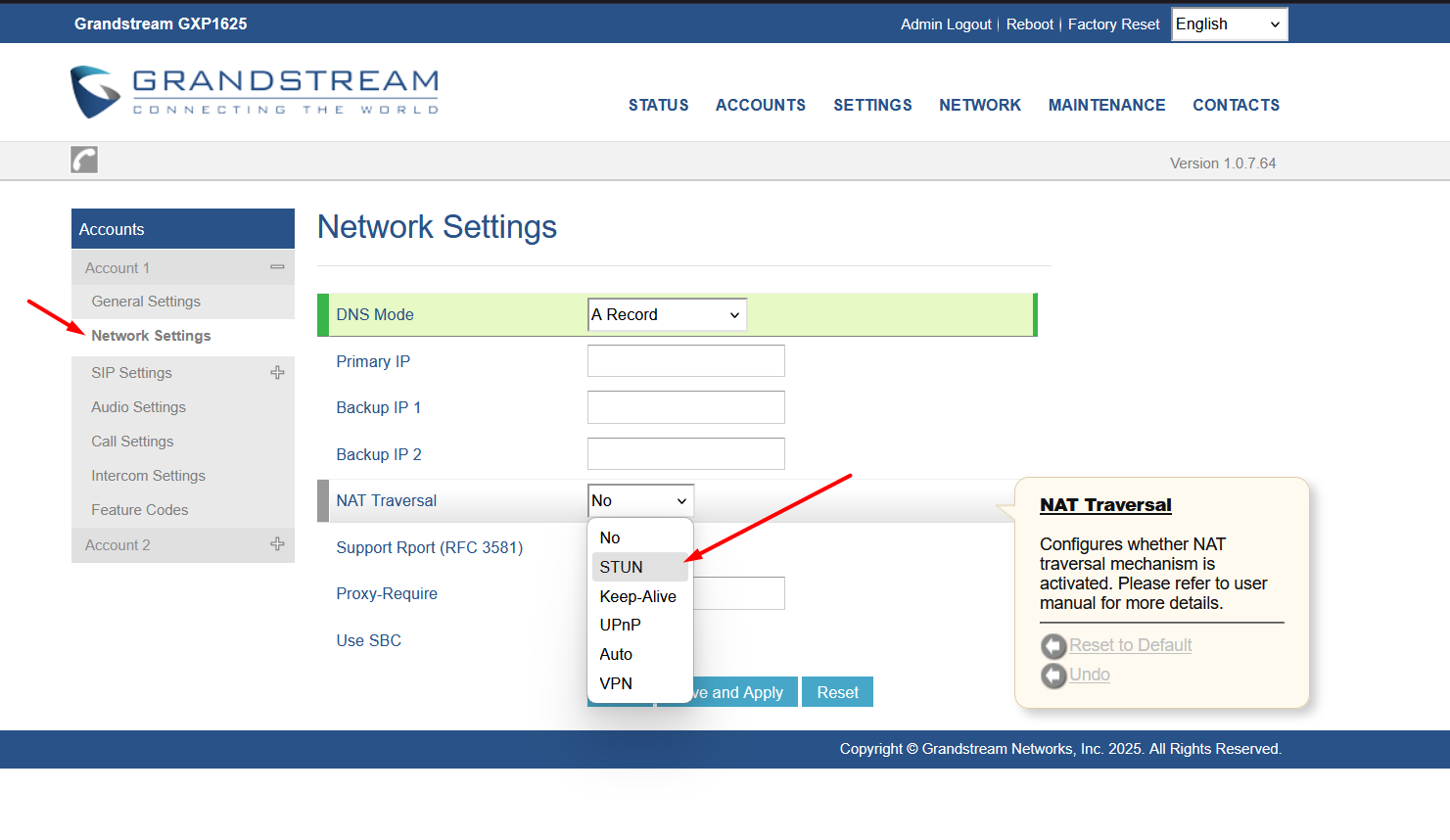Select No in NAT Traversal list
The width and height of the screenshot is (1450, 840).
pyautogui.click(x=640, y=537)
